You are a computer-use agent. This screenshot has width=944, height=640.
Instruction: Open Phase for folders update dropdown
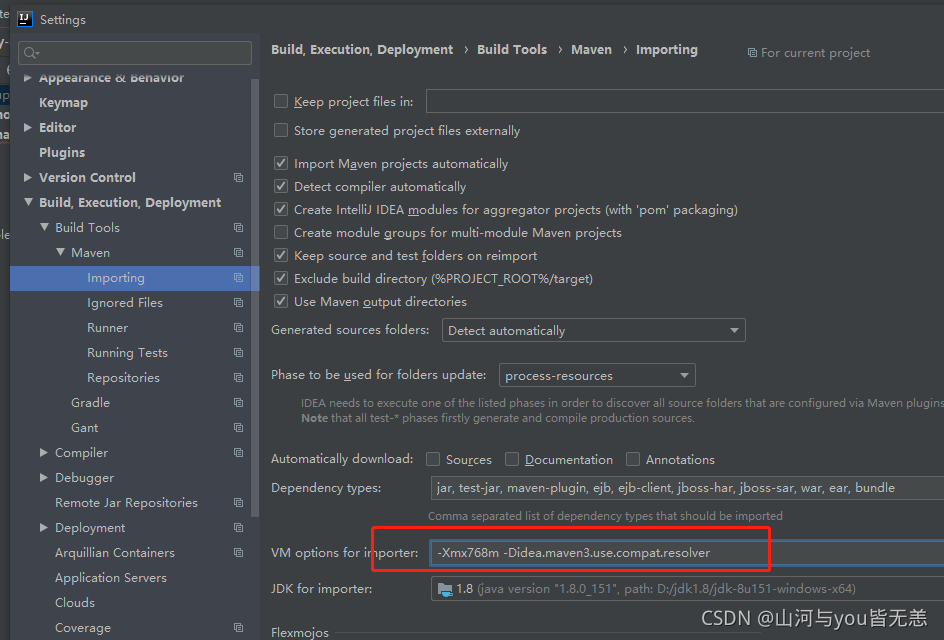click(597, 375)
